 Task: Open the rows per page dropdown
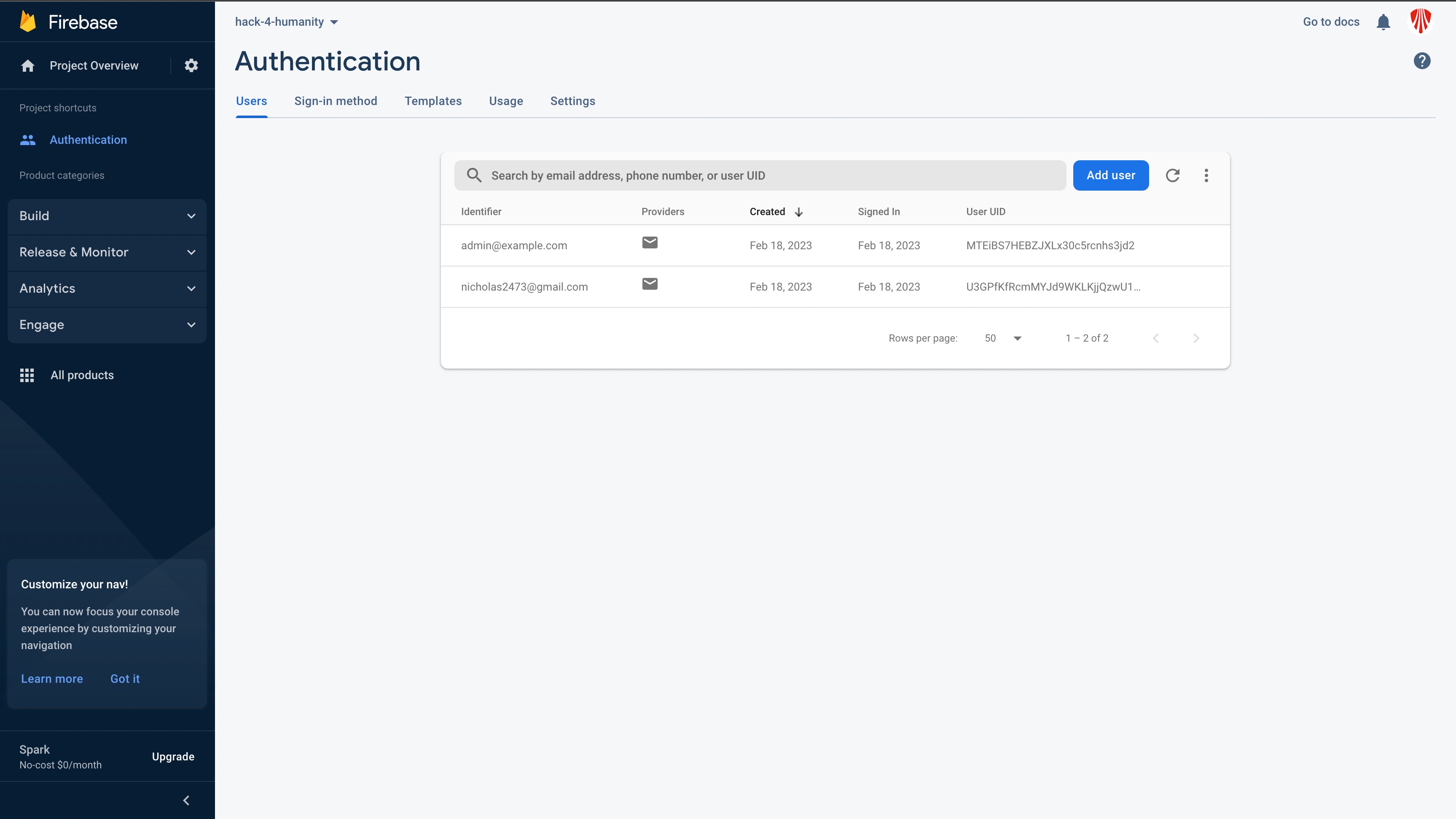click(x=1003, y=338)
